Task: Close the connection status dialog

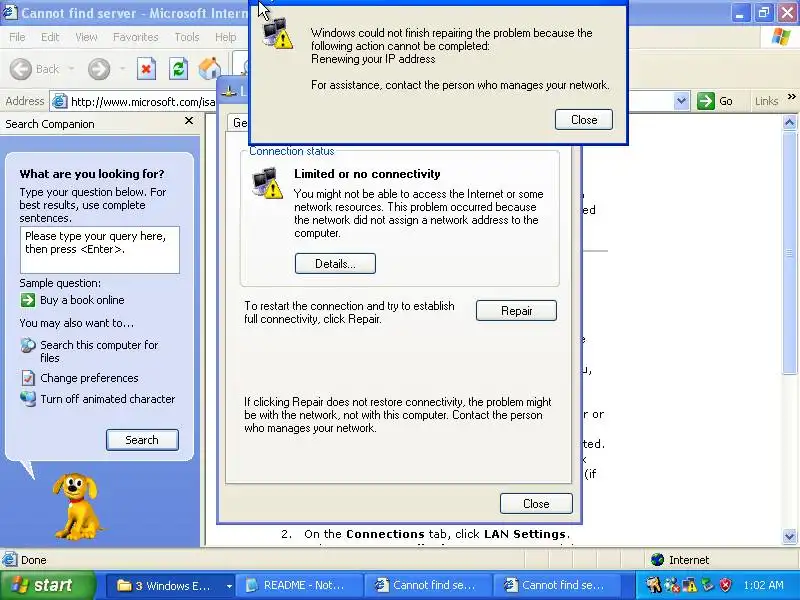Action: pos(536,504)
